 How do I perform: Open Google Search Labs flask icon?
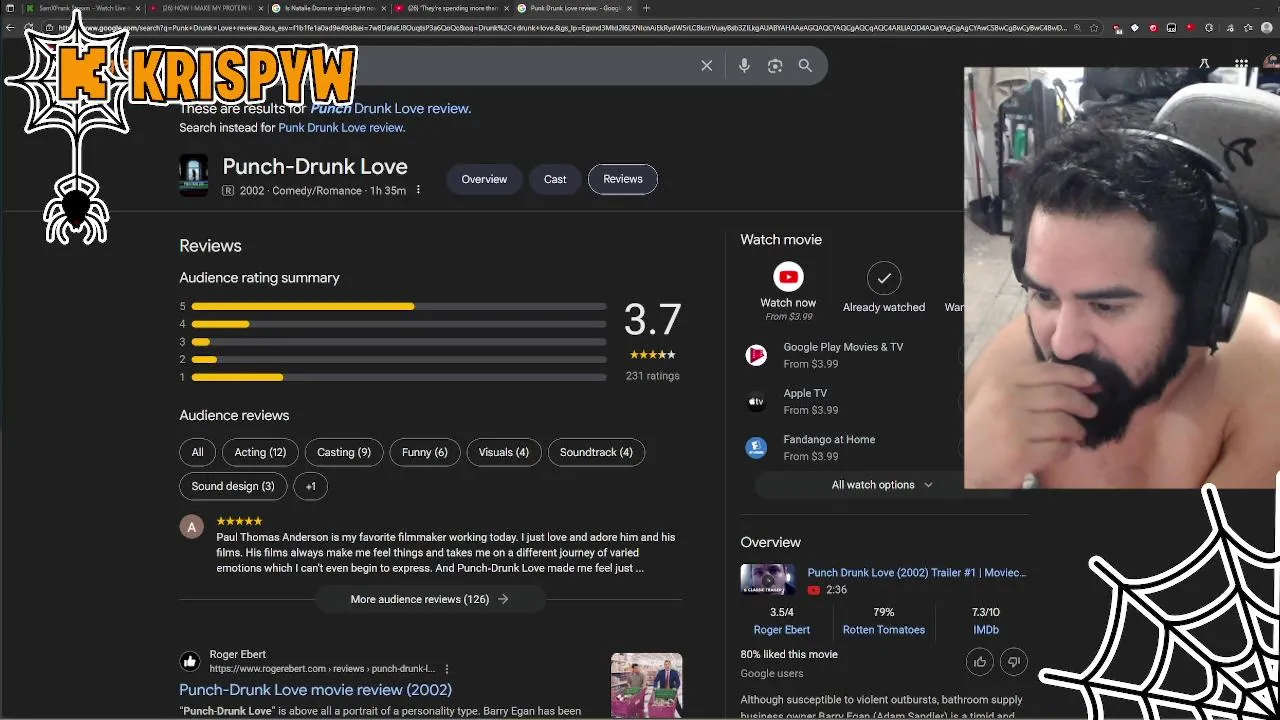point(1204,64)
